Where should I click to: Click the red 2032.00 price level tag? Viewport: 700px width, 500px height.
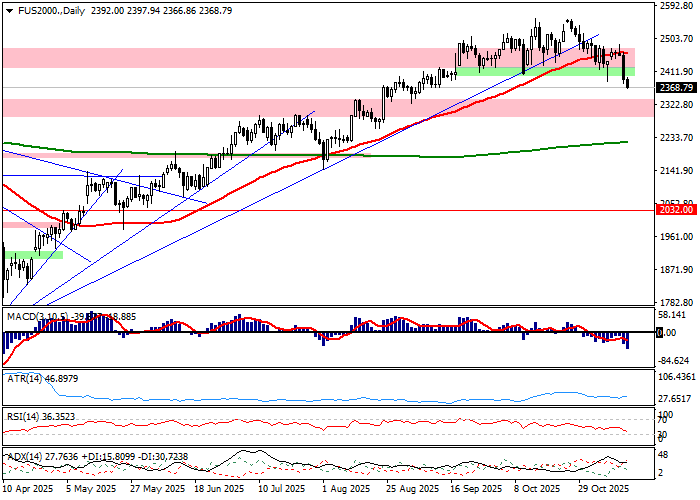(676, 210)
